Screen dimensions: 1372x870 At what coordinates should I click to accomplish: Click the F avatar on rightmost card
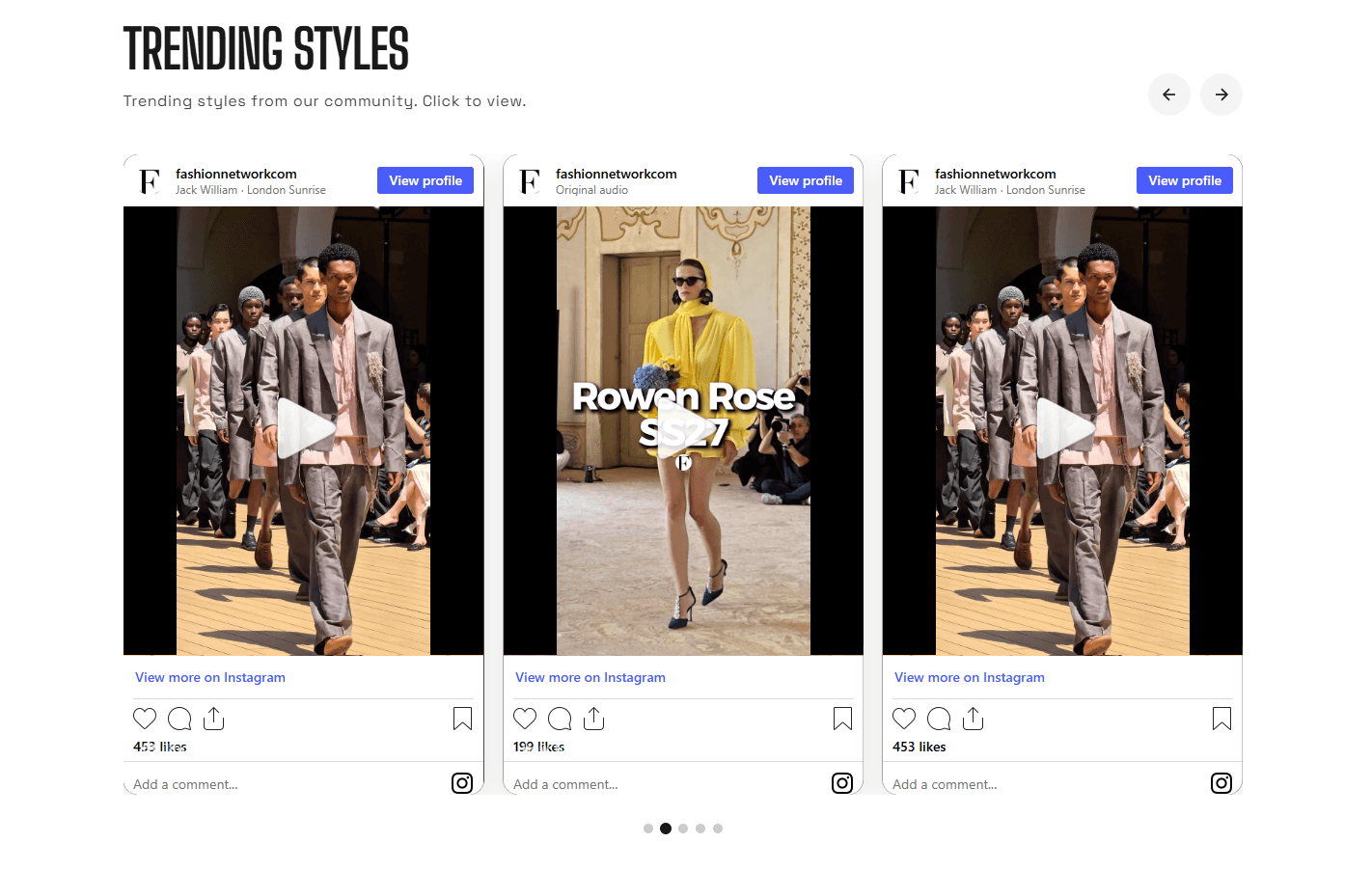click(909, 181)
